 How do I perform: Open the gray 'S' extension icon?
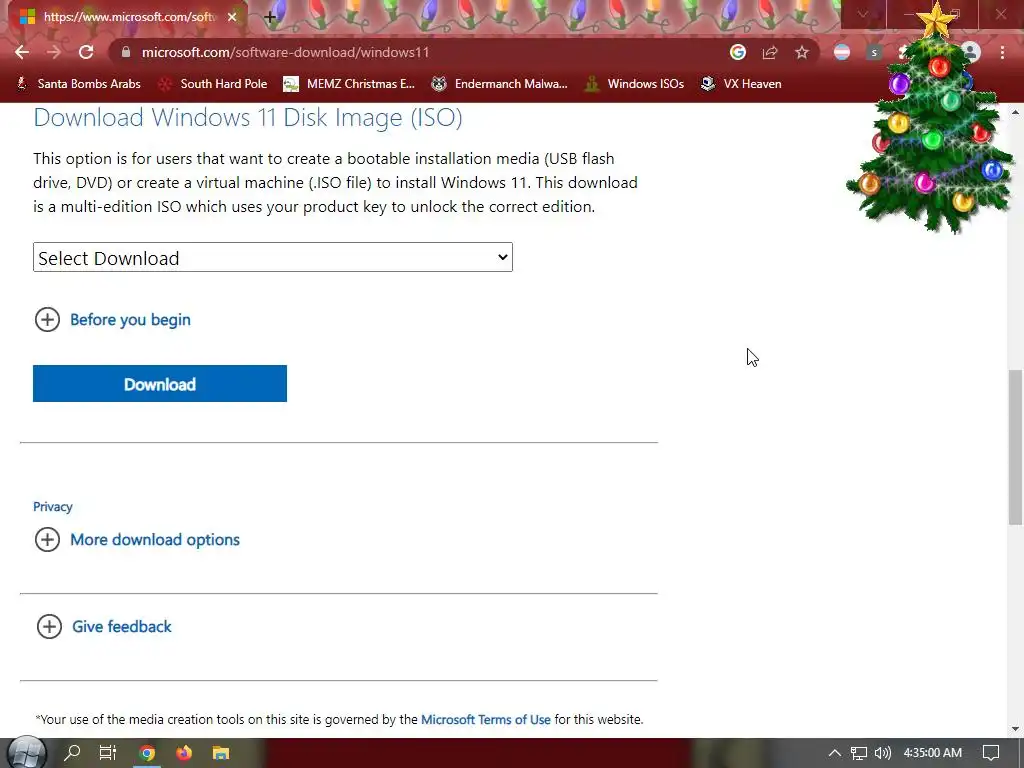[874, 52]
